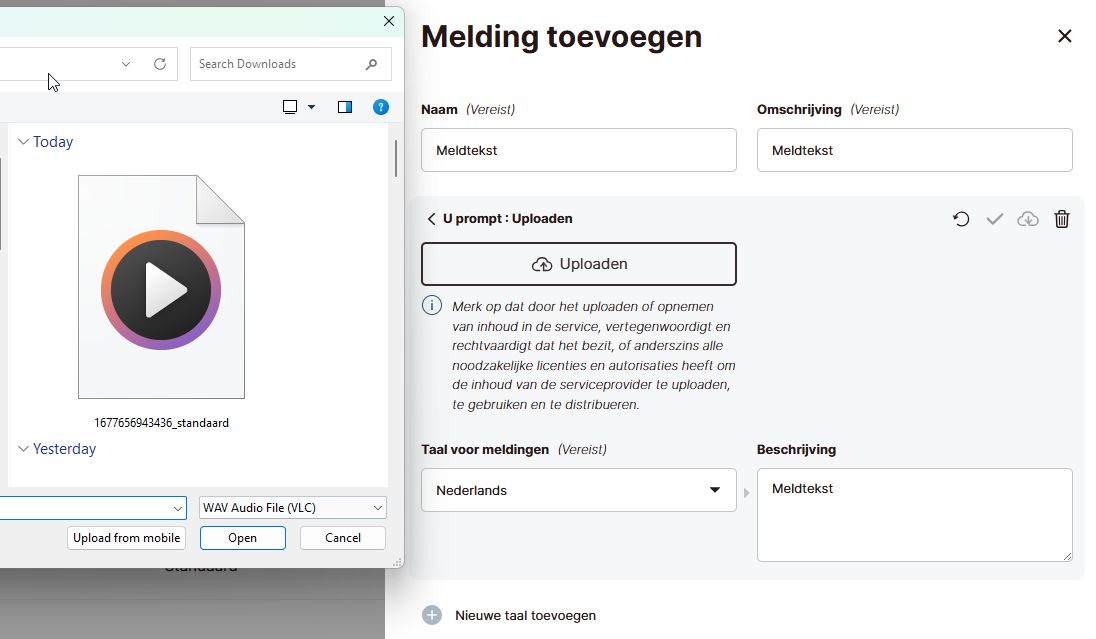Click the plus icon for Nieuwe taal toevoegen
Image resolution: width=1096 pixels, height=639 pixels.
(x=432, y=615)
